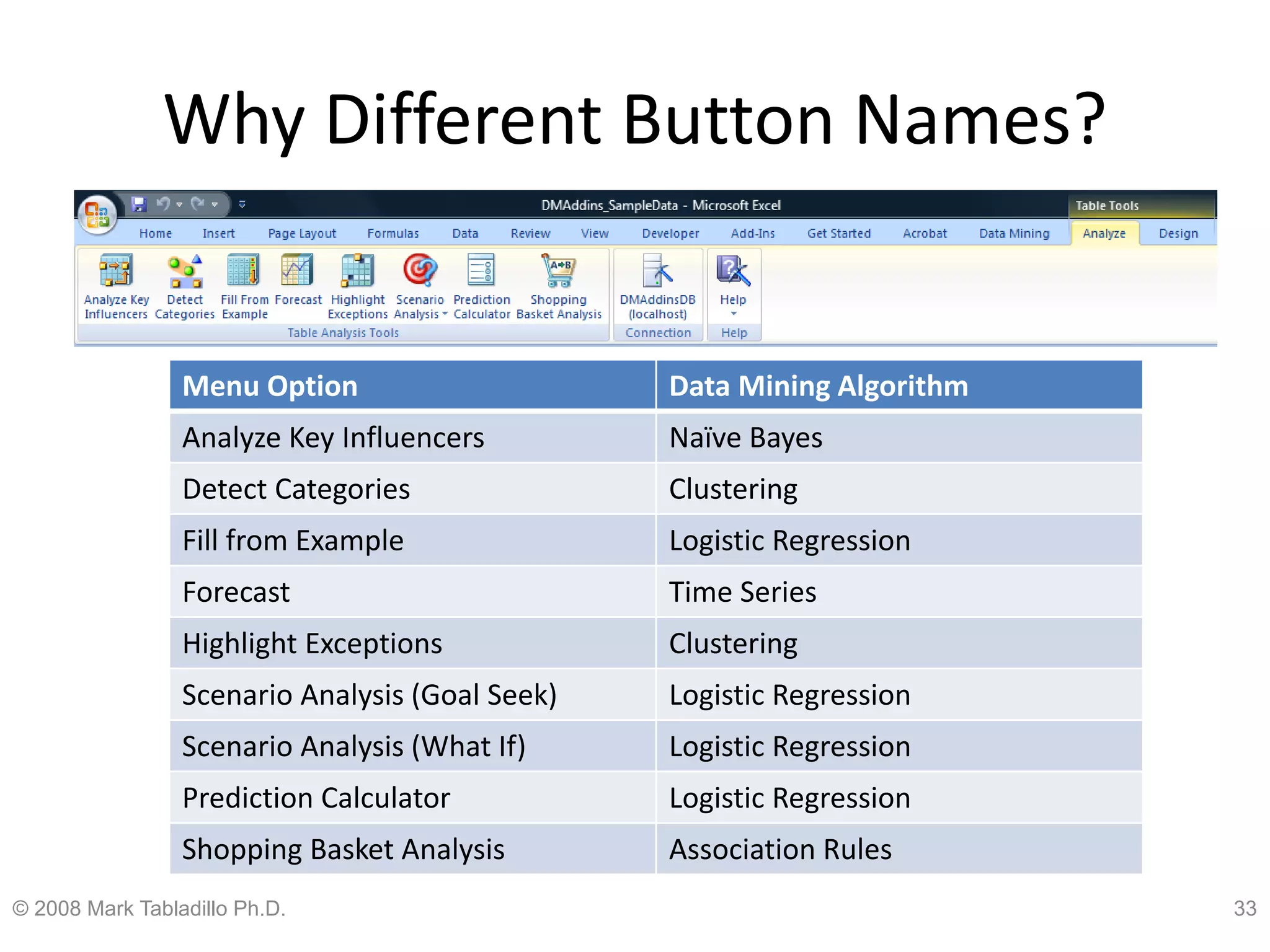Click the Menu Option column header

click(x=412, y=385)
